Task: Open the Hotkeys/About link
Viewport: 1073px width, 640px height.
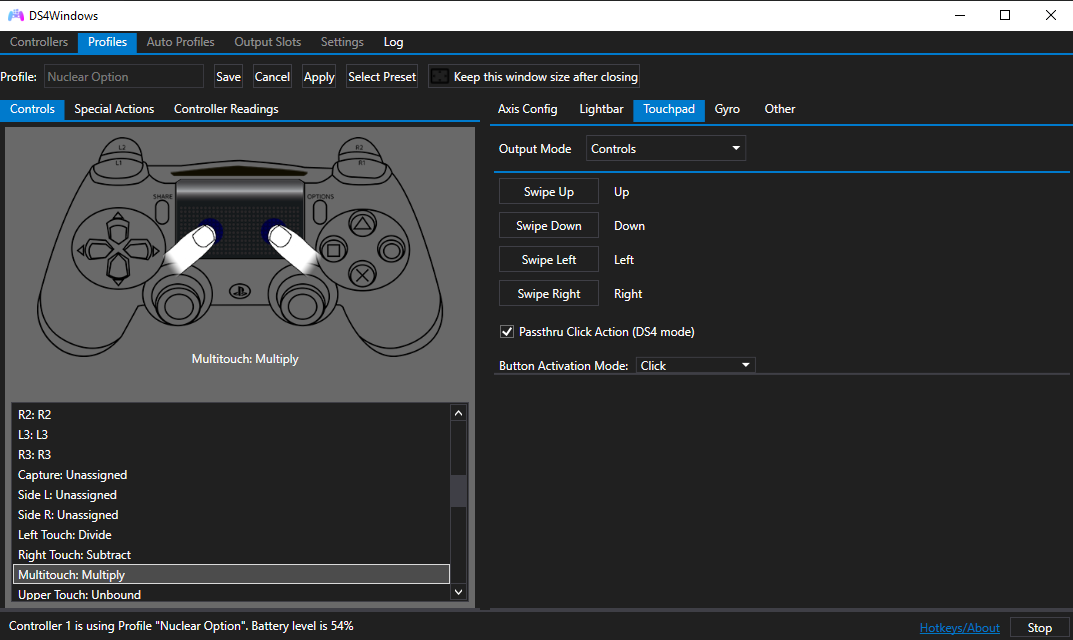Action: click(x=959, y=628)
